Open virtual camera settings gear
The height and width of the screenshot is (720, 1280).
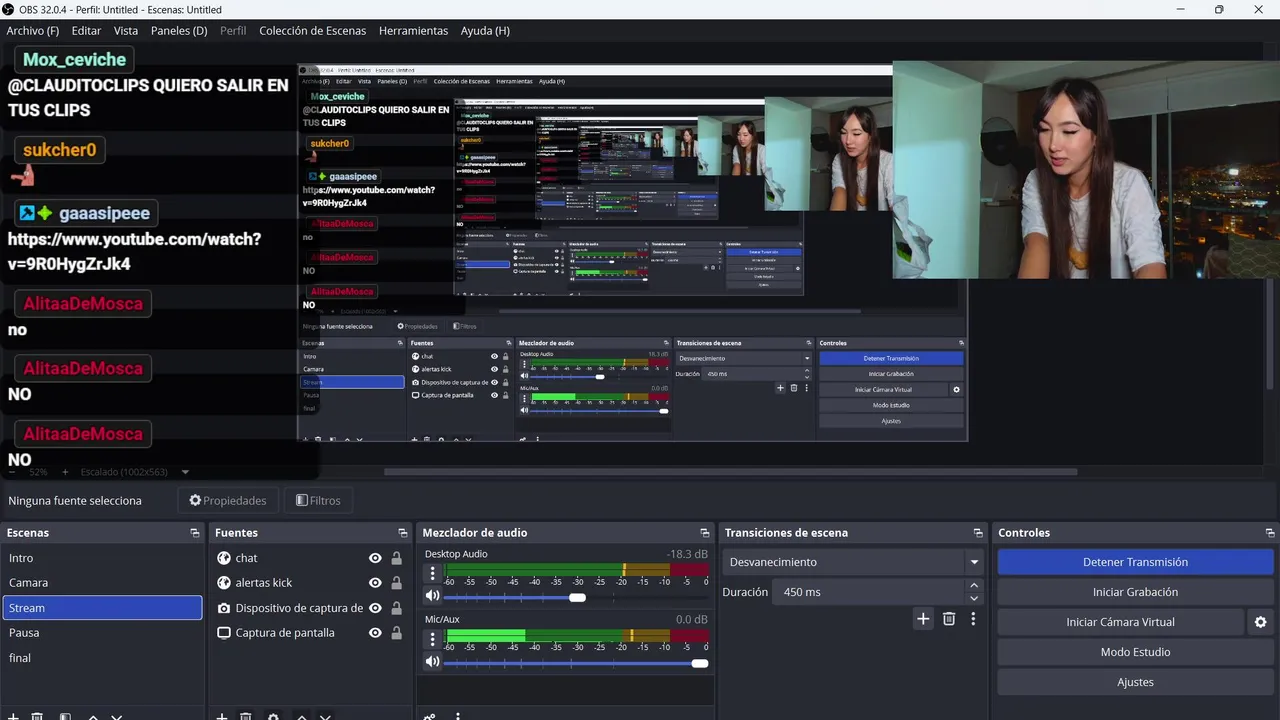click(x=1260, y=622)
